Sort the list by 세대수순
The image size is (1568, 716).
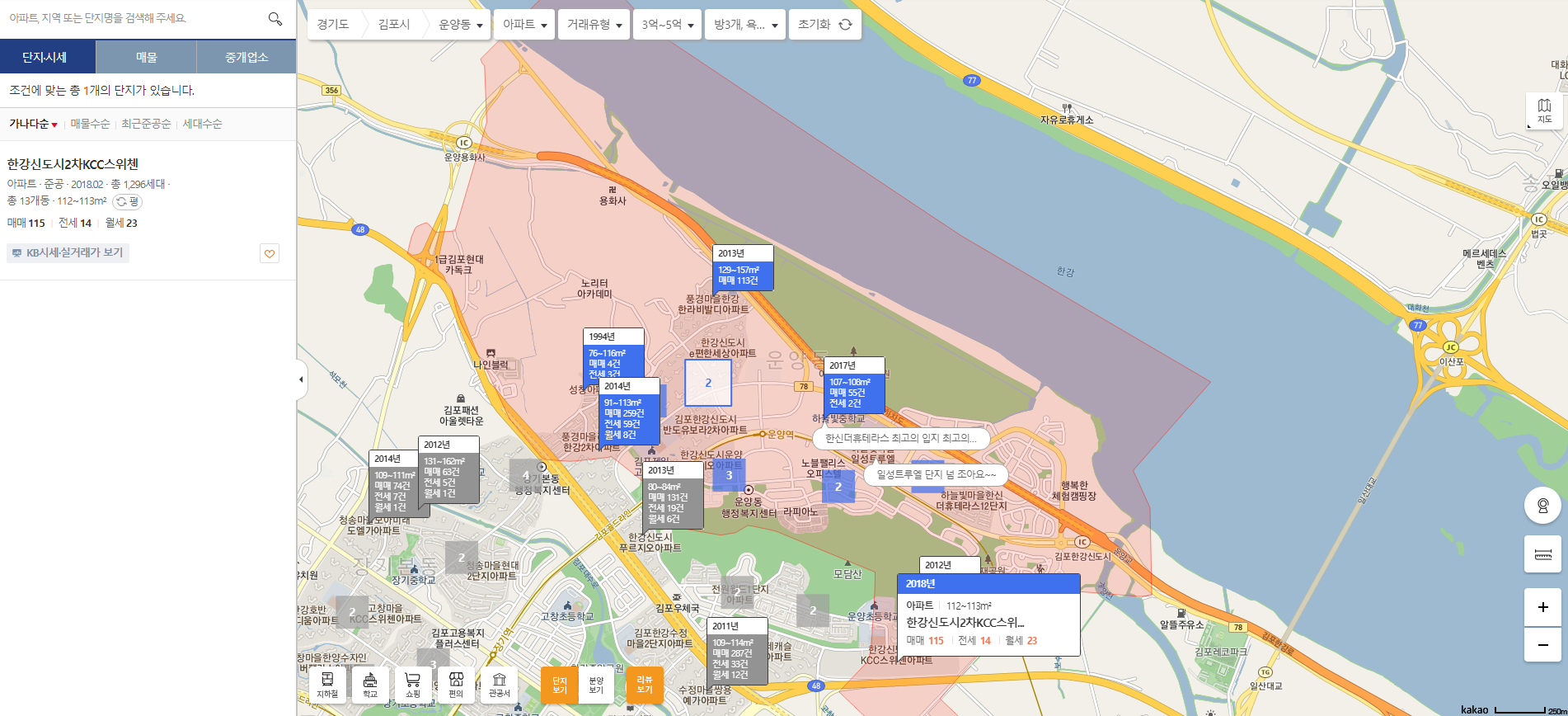[203, 124]
